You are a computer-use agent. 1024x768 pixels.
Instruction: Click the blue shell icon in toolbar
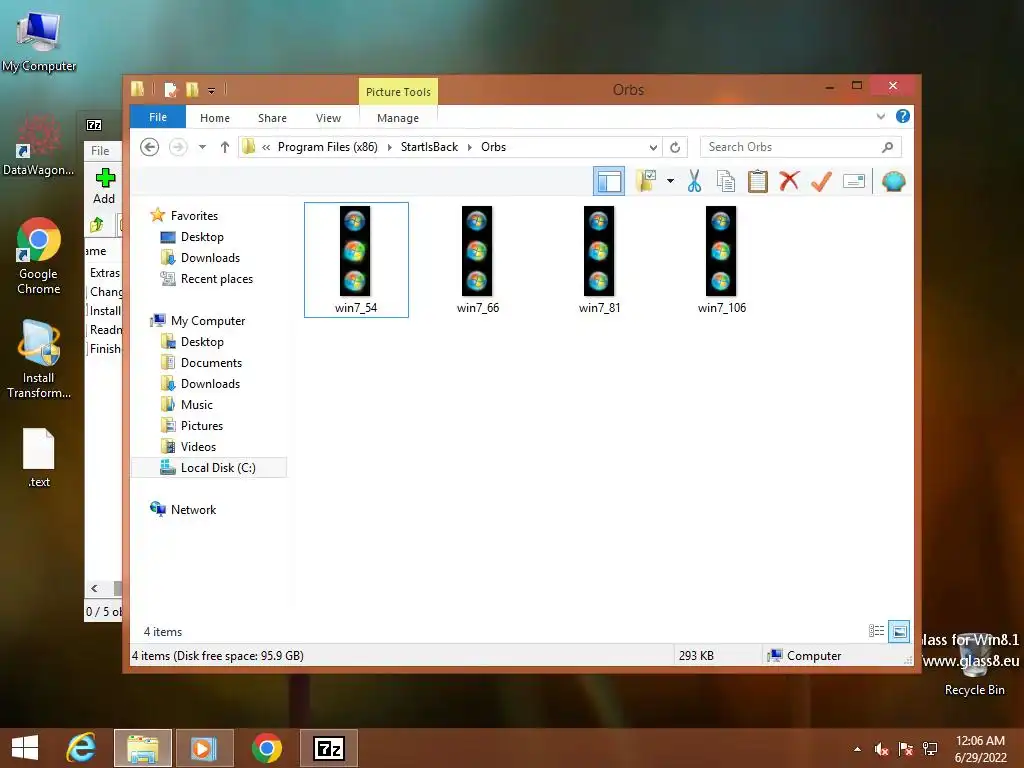(893, 181)
